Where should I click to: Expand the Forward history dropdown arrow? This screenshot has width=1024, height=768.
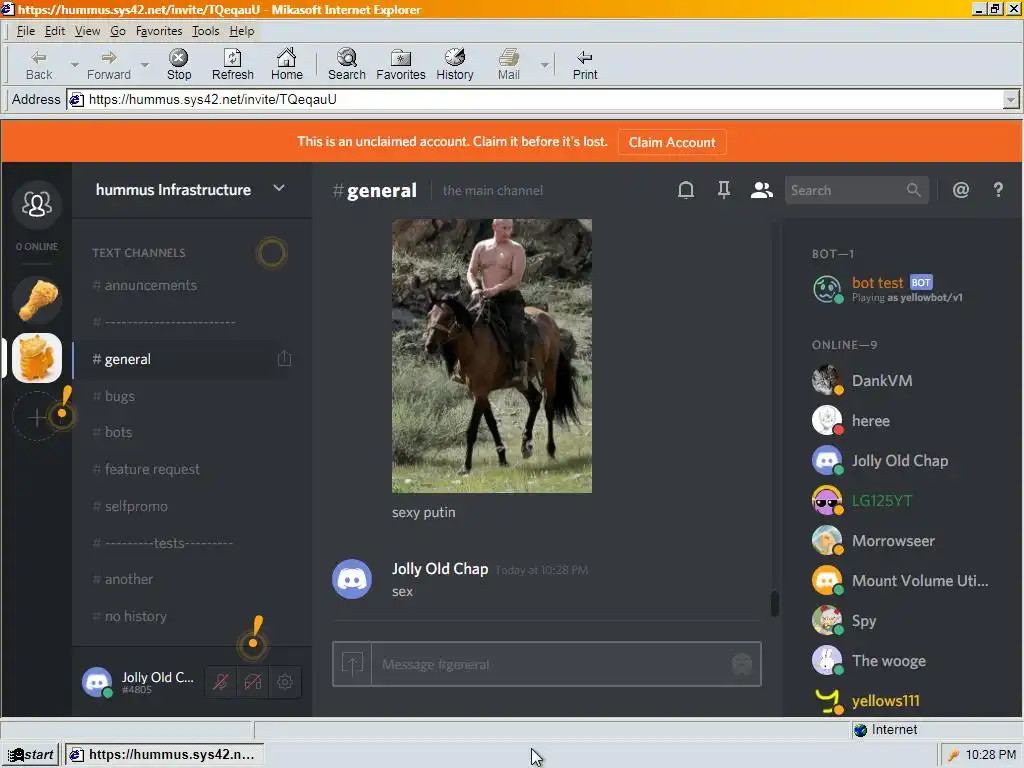click(145, 65)
